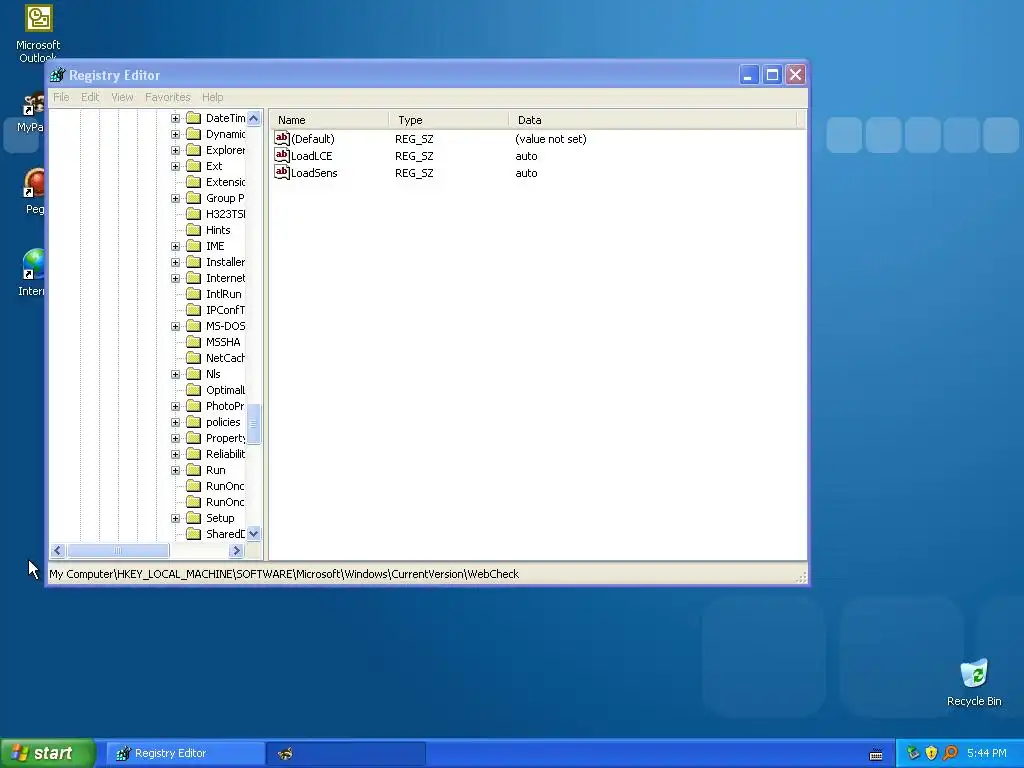
Task: Open the View menu
Action: click(x=122, y=97)
